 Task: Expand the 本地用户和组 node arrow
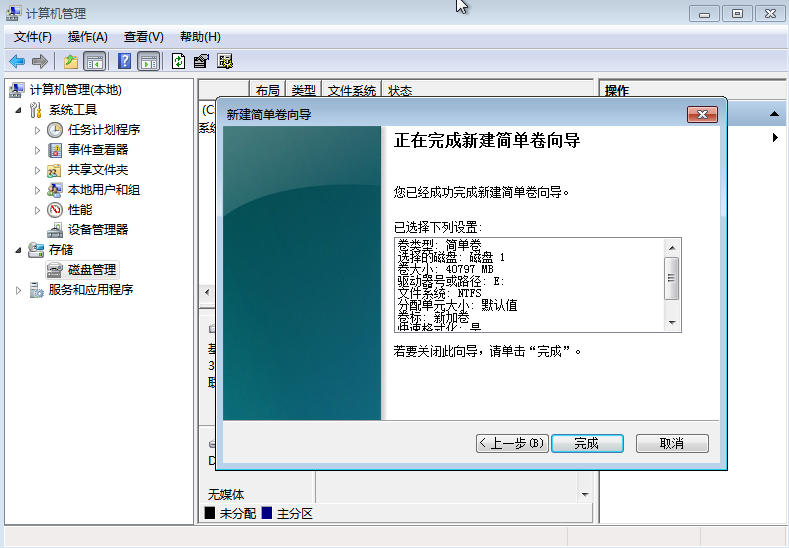(37, 190)
